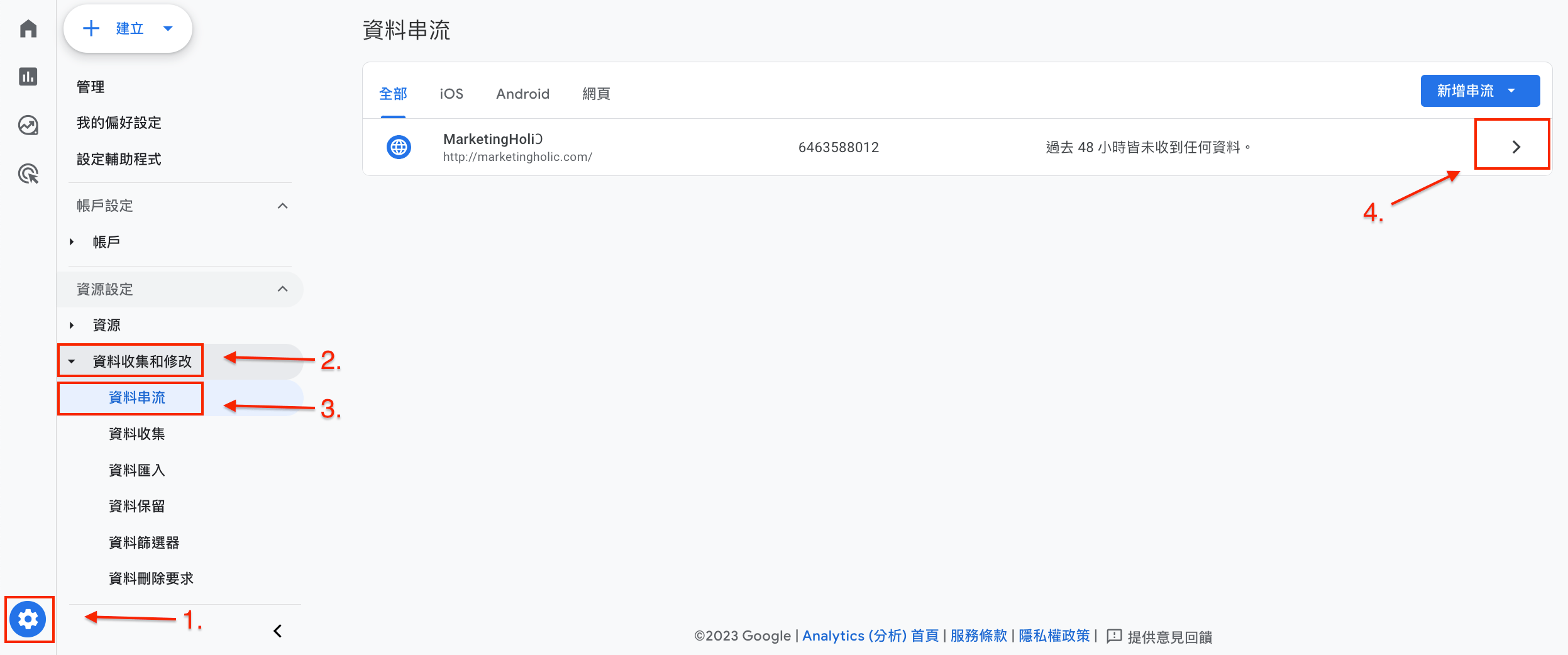
Task: Open the Reports bar chart icon
Action: tap(28, 77)
